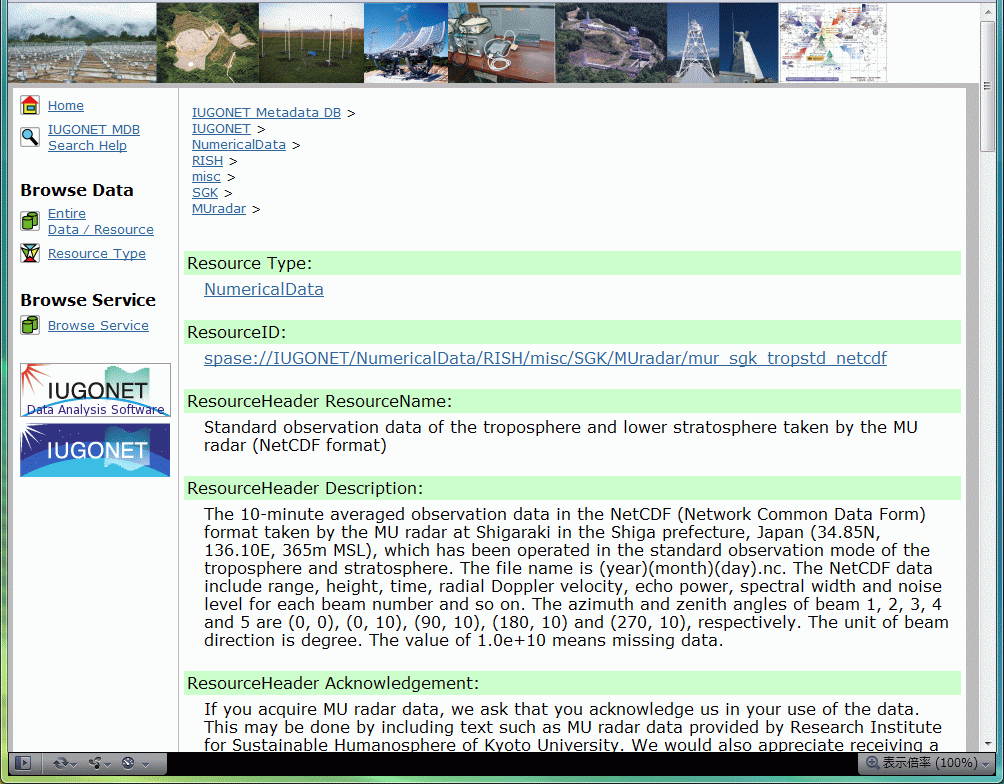
Task: Click the RISH breadcrumb link
Action: (x=207, y=161)
